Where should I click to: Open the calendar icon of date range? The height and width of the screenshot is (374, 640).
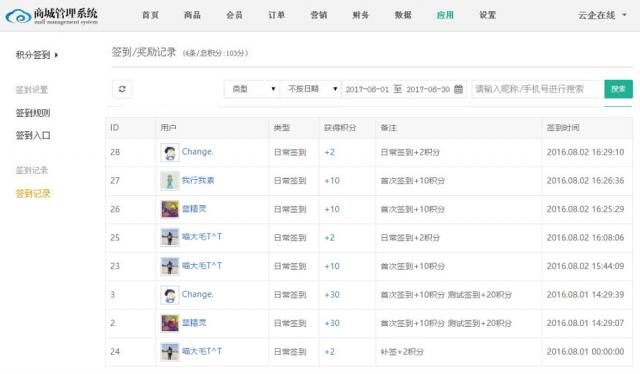coord(458,89)
